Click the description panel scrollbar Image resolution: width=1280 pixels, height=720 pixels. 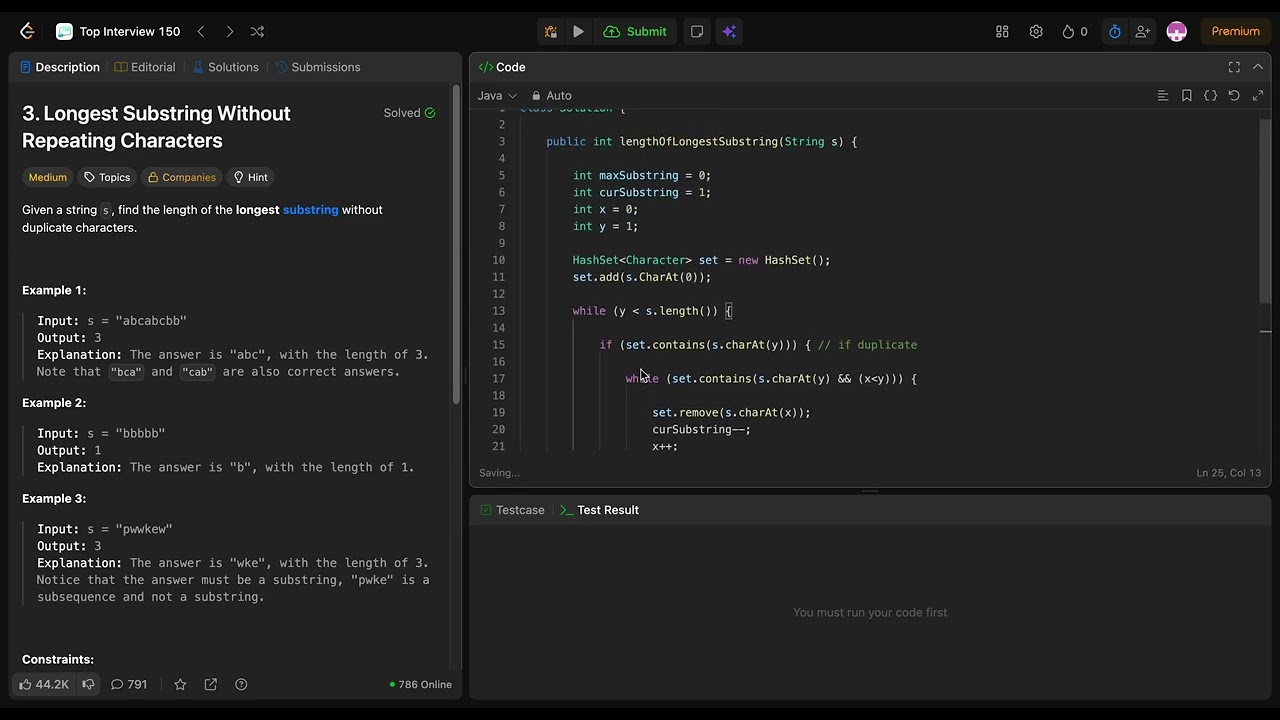point(457,245)
